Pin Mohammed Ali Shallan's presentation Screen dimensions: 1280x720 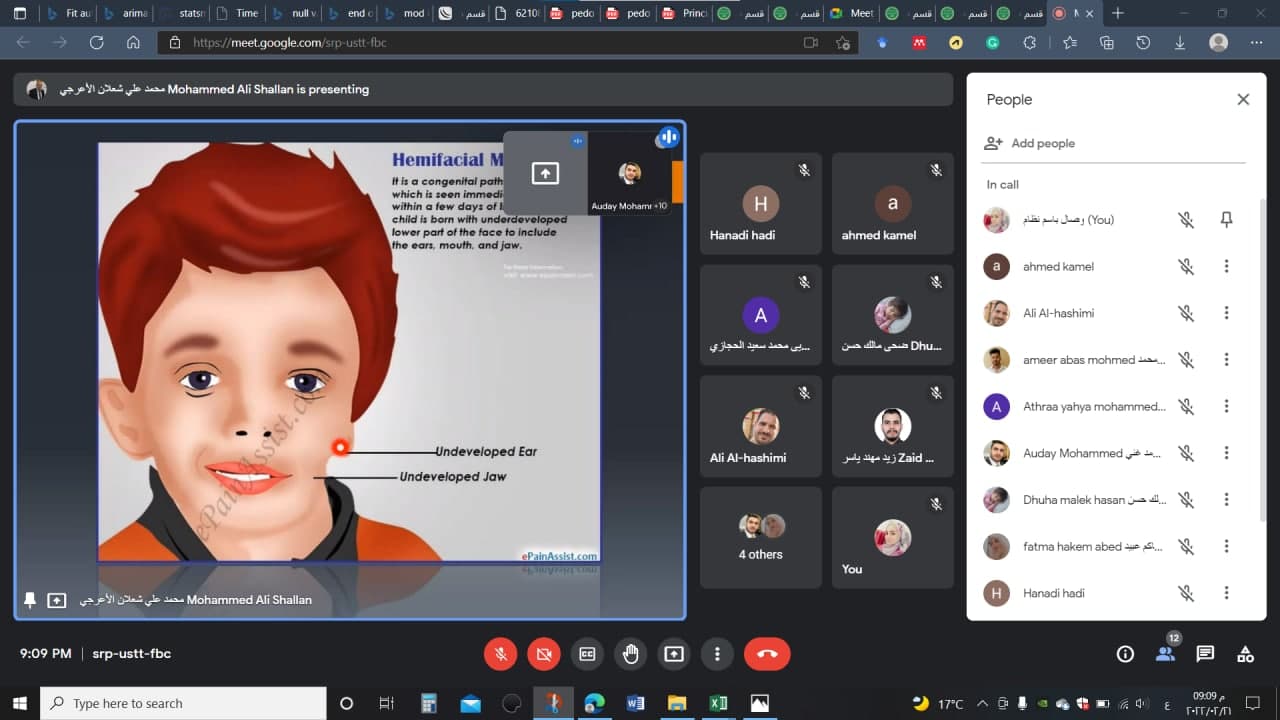click(29, 600)
